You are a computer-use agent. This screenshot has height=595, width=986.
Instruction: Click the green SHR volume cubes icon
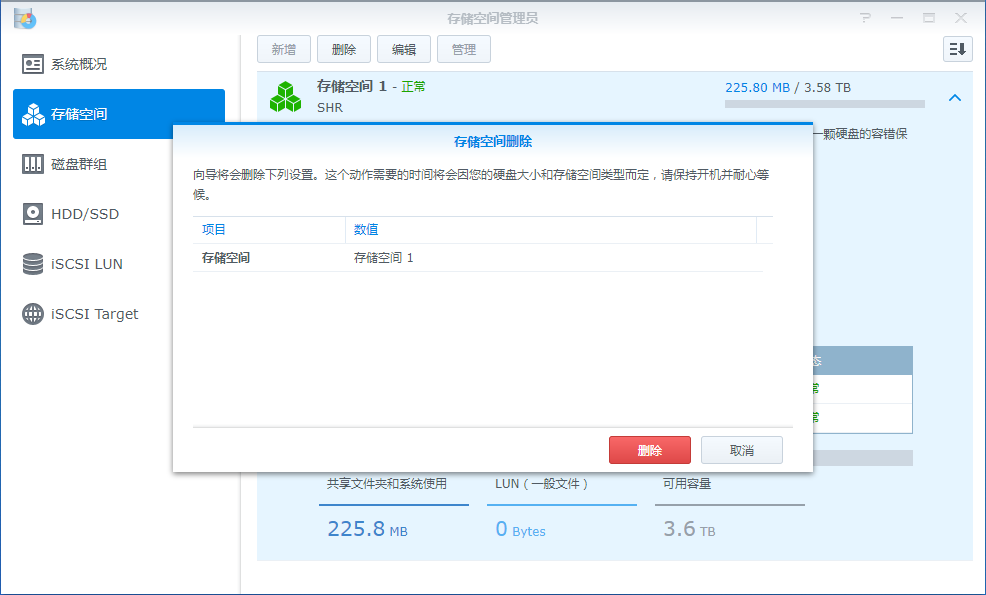point(286,96)
